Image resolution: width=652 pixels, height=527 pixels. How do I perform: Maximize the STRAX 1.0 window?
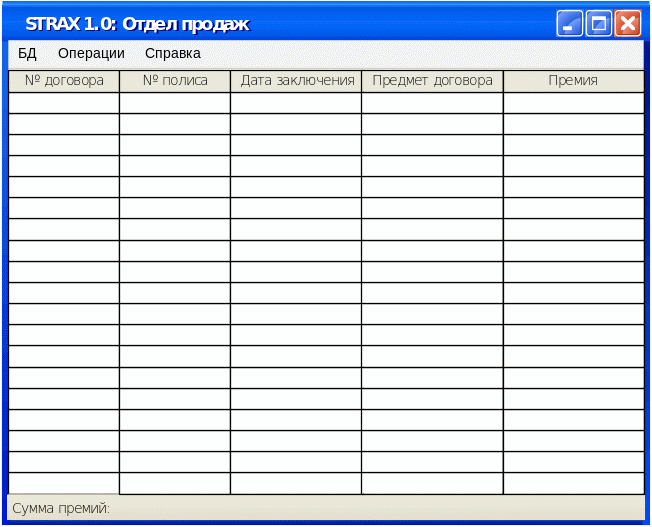coord(599,23)
